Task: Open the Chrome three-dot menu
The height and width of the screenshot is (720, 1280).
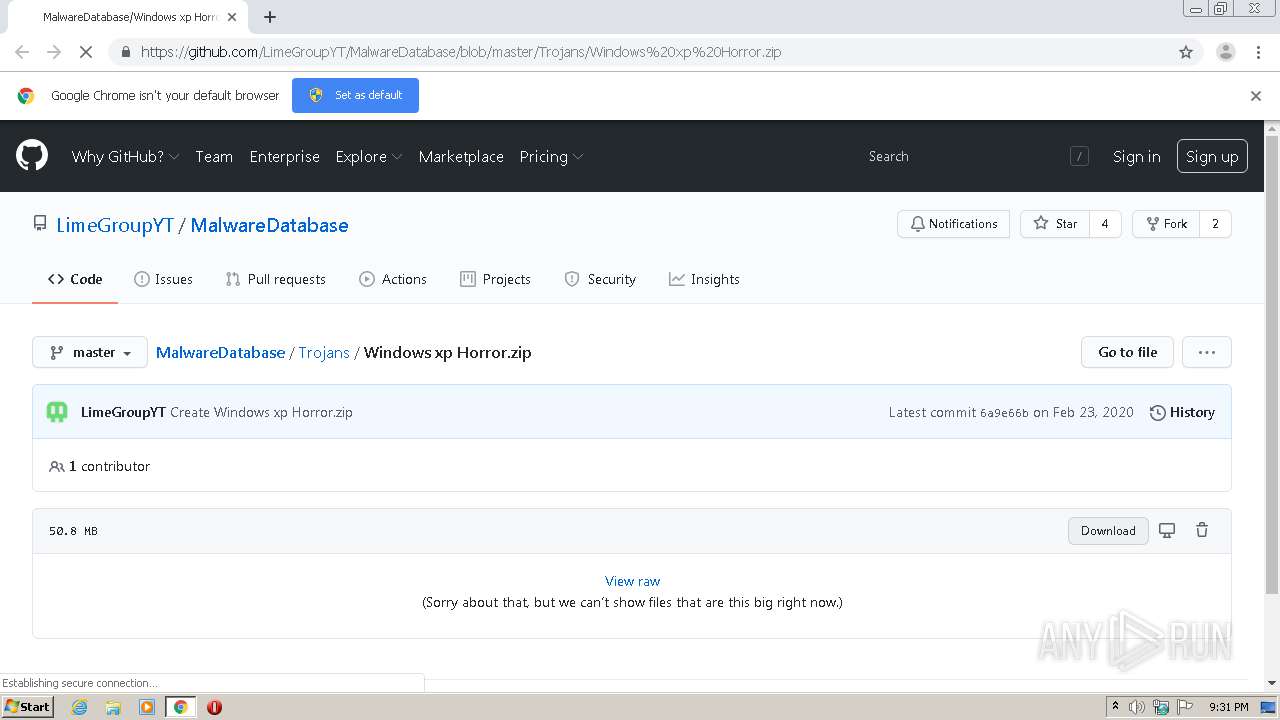Action: [x=1258, y=52]
